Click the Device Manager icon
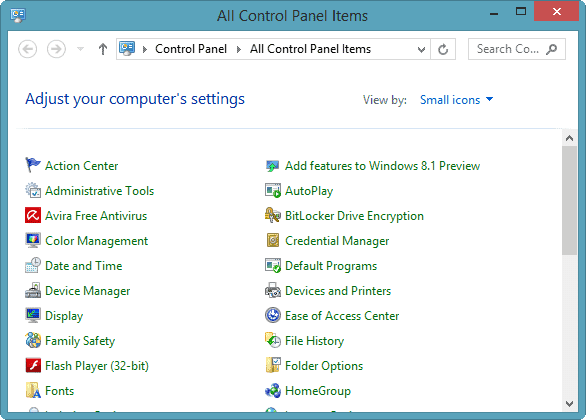 pyautogui.click(x=33, y=291)
